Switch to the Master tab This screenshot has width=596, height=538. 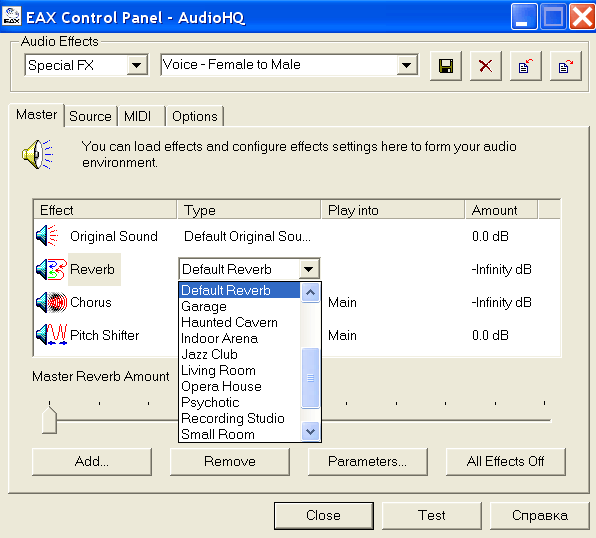click(x=36, y=114)
